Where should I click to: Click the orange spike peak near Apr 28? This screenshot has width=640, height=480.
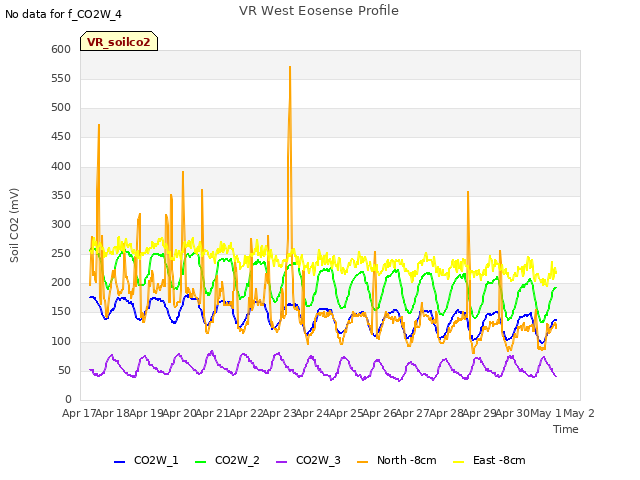pyautogui.click(x=468, y=192)
